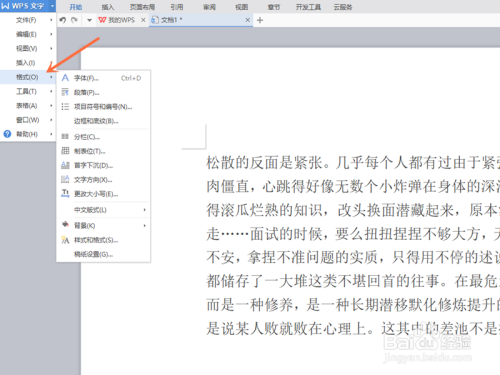
Task: Expand the 窗口(W) menu
Action: coord(28,120)
